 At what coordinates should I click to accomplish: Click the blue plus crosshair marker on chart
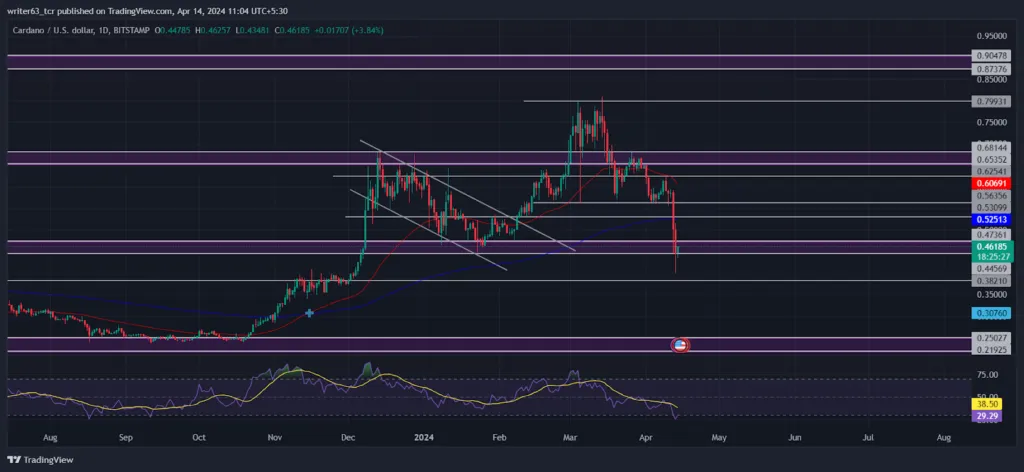pos(309,313)
